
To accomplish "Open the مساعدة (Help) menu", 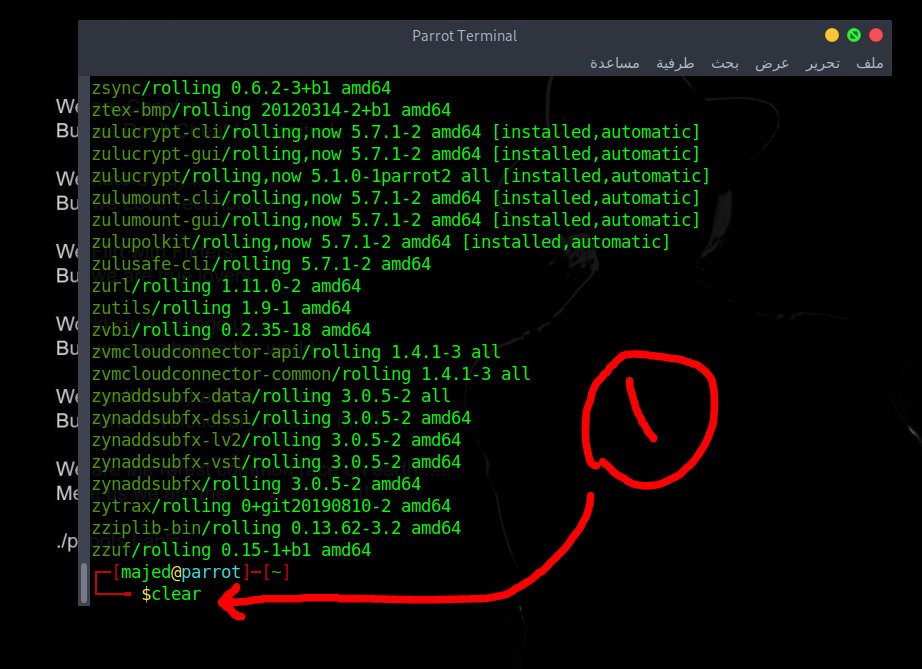I will 614,63.
